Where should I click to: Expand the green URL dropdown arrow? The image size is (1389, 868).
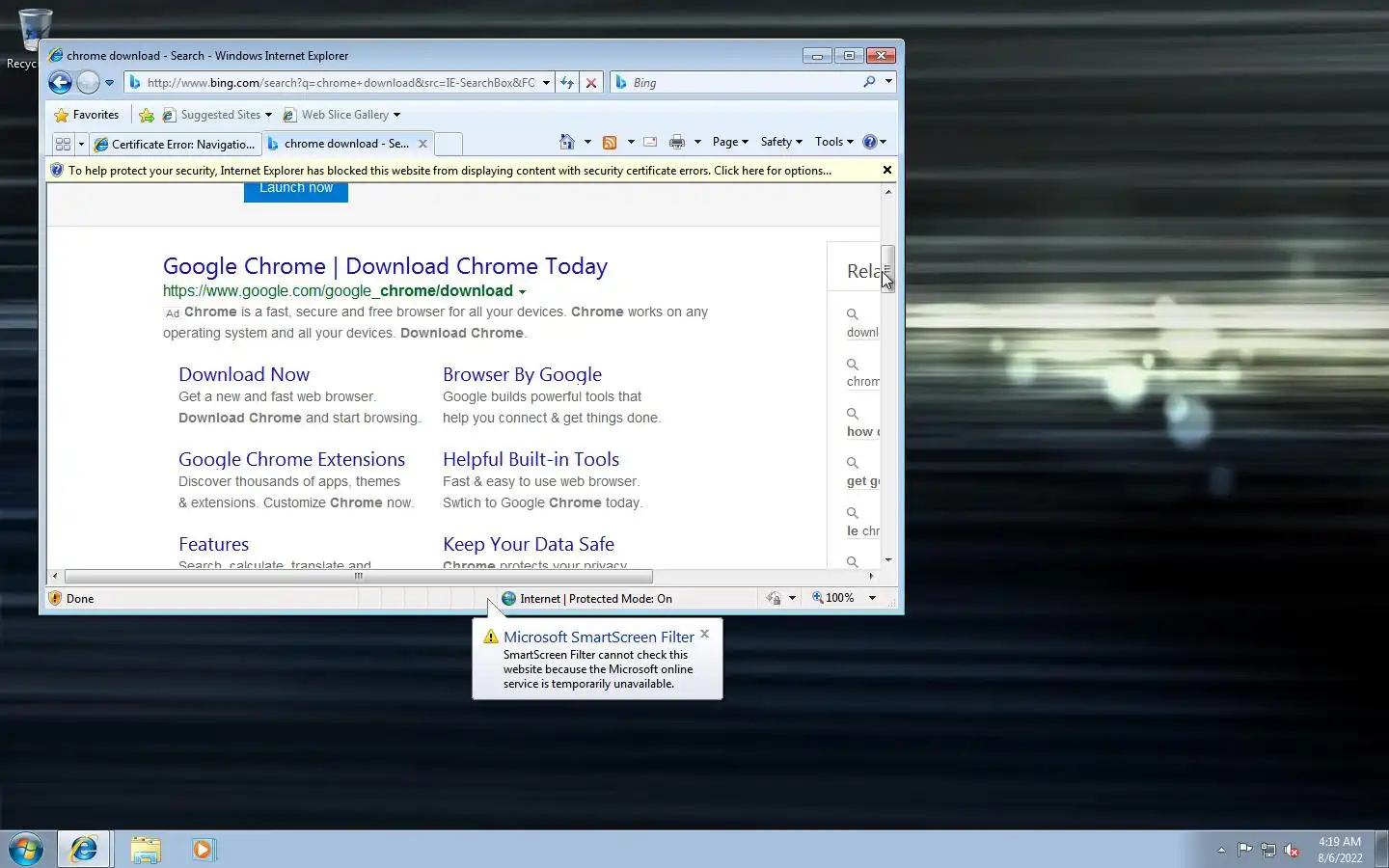coord(522,291)
